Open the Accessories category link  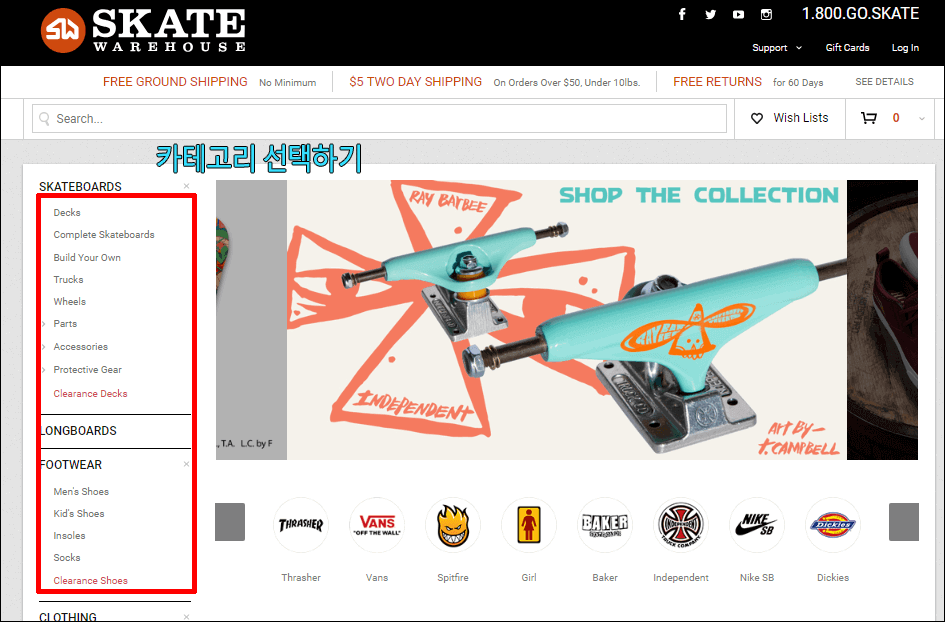[81, 347]
